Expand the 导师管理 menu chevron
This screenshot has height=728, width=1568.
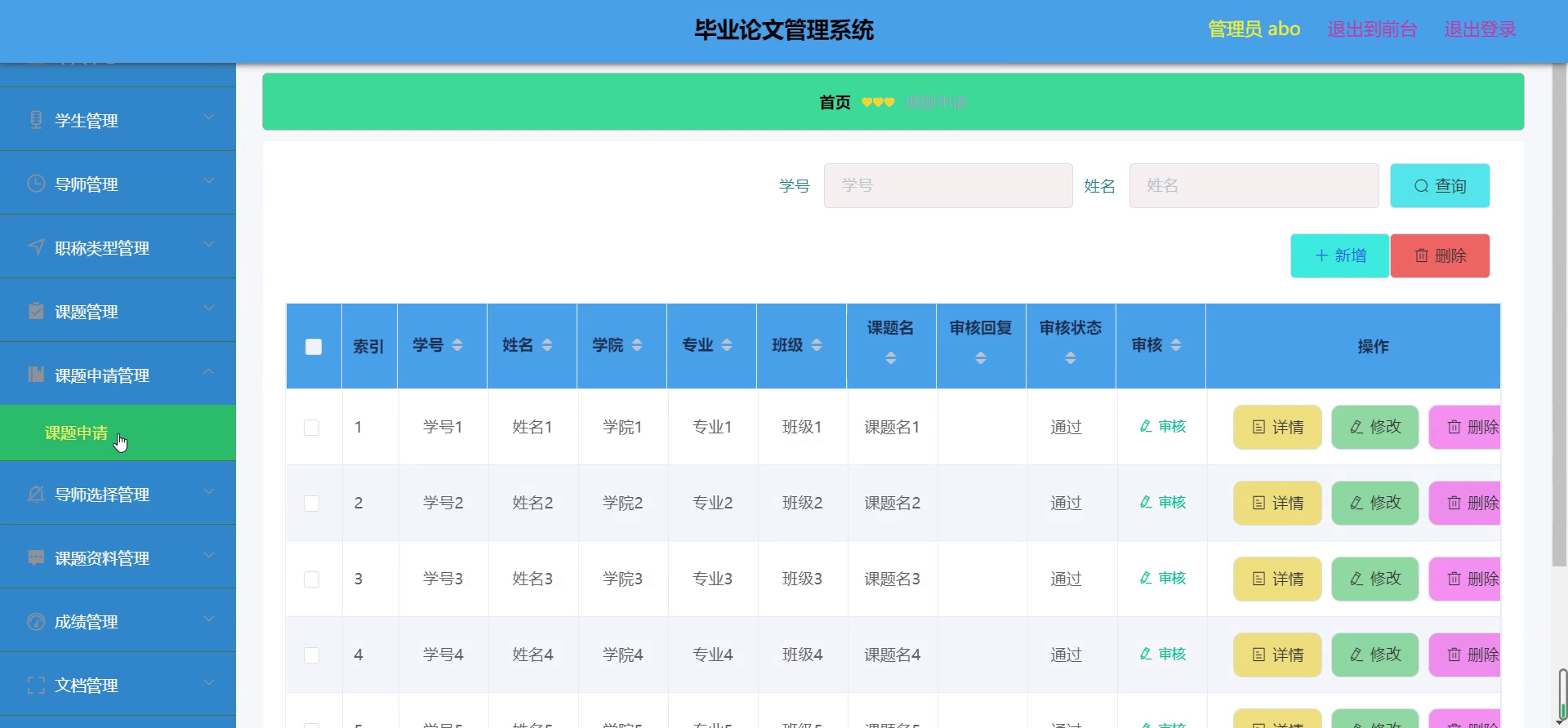tap(209, 181)
